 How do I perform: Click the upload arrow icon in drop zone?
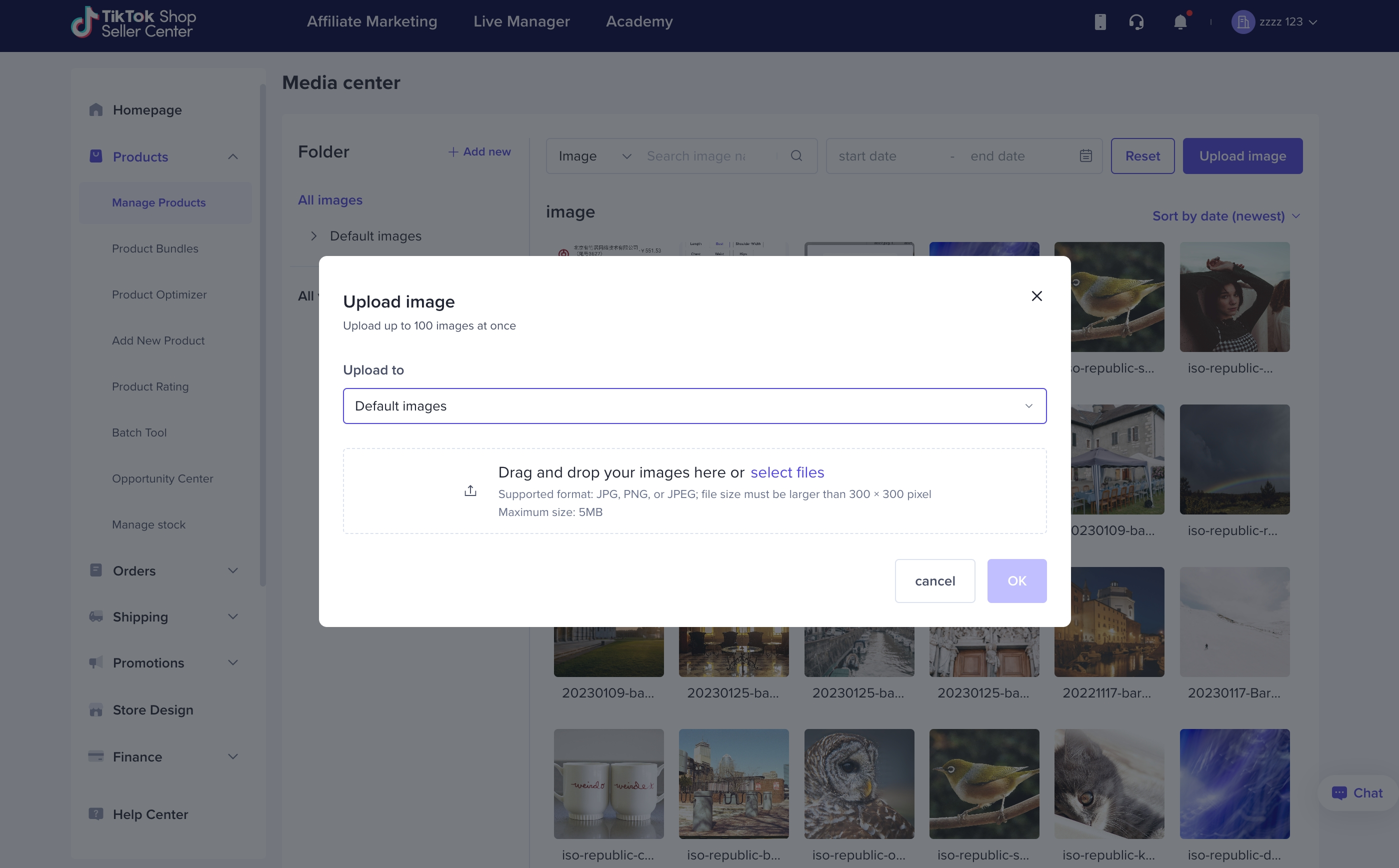click(x=470, y=491)
